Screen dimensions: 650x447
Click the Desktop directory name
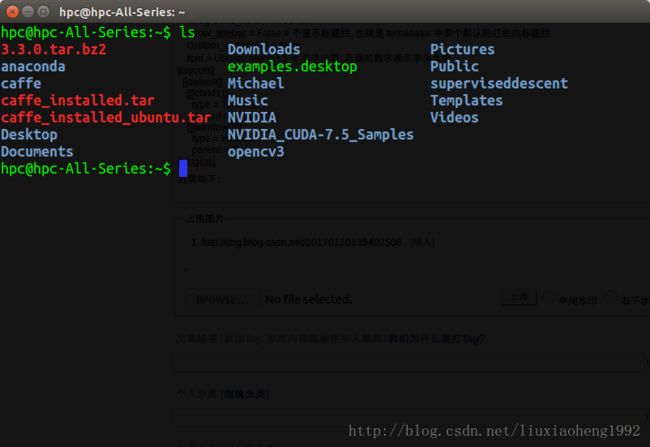(29, 135)
